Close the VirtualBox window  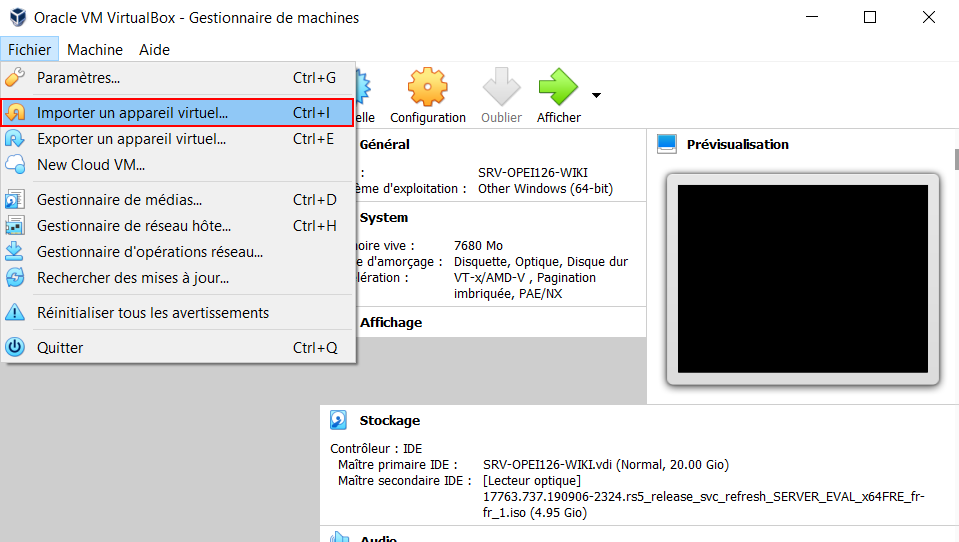tap(928, 17)
